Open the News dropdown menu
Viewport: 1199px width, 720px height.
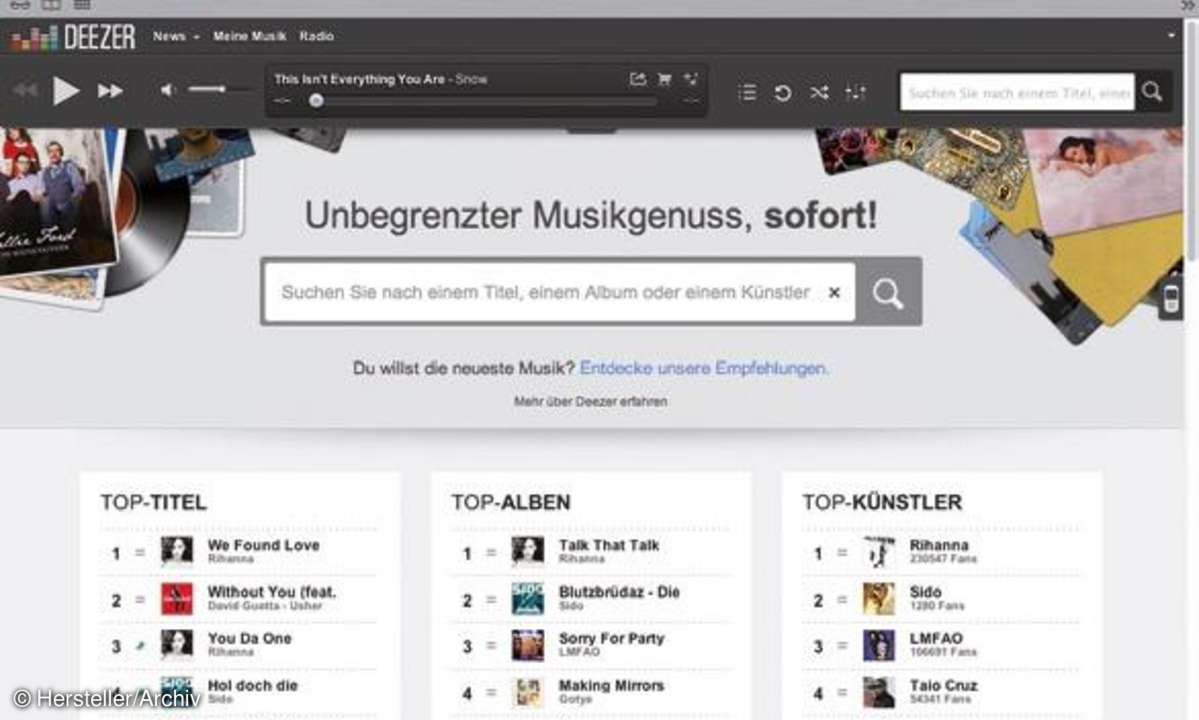click(x=176, y=36)
